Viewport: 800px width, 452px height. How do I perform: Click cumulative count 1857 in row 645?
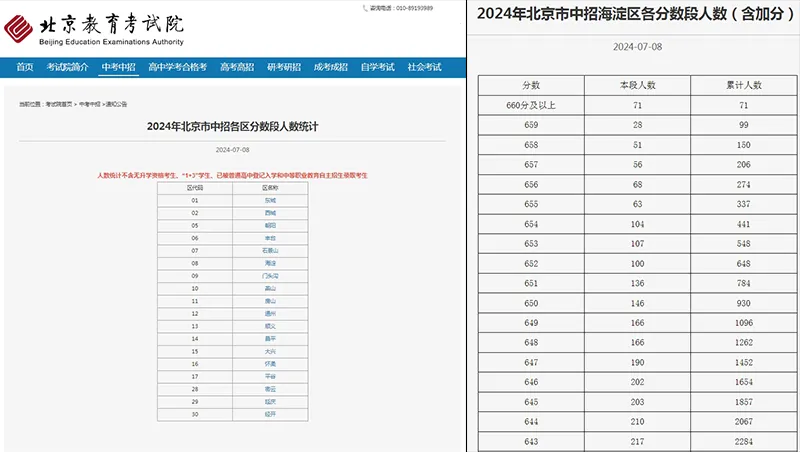tap(744, 402)
